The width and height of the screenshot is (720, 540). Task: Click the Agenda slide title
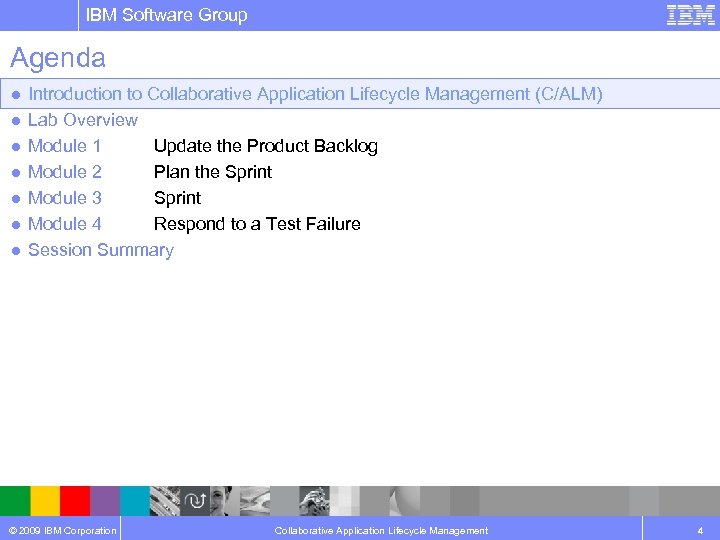point(58,58)
